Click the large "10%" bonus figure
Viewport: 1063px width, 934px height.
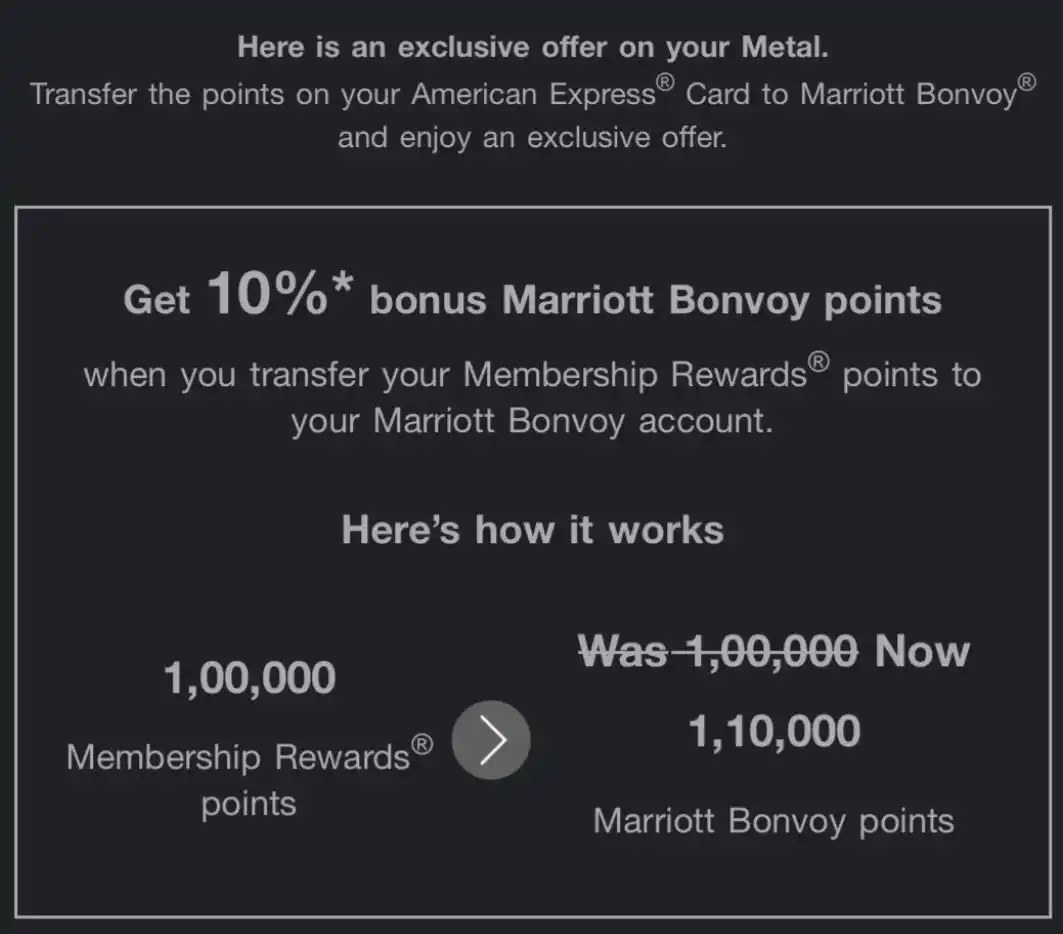(266, 296)
